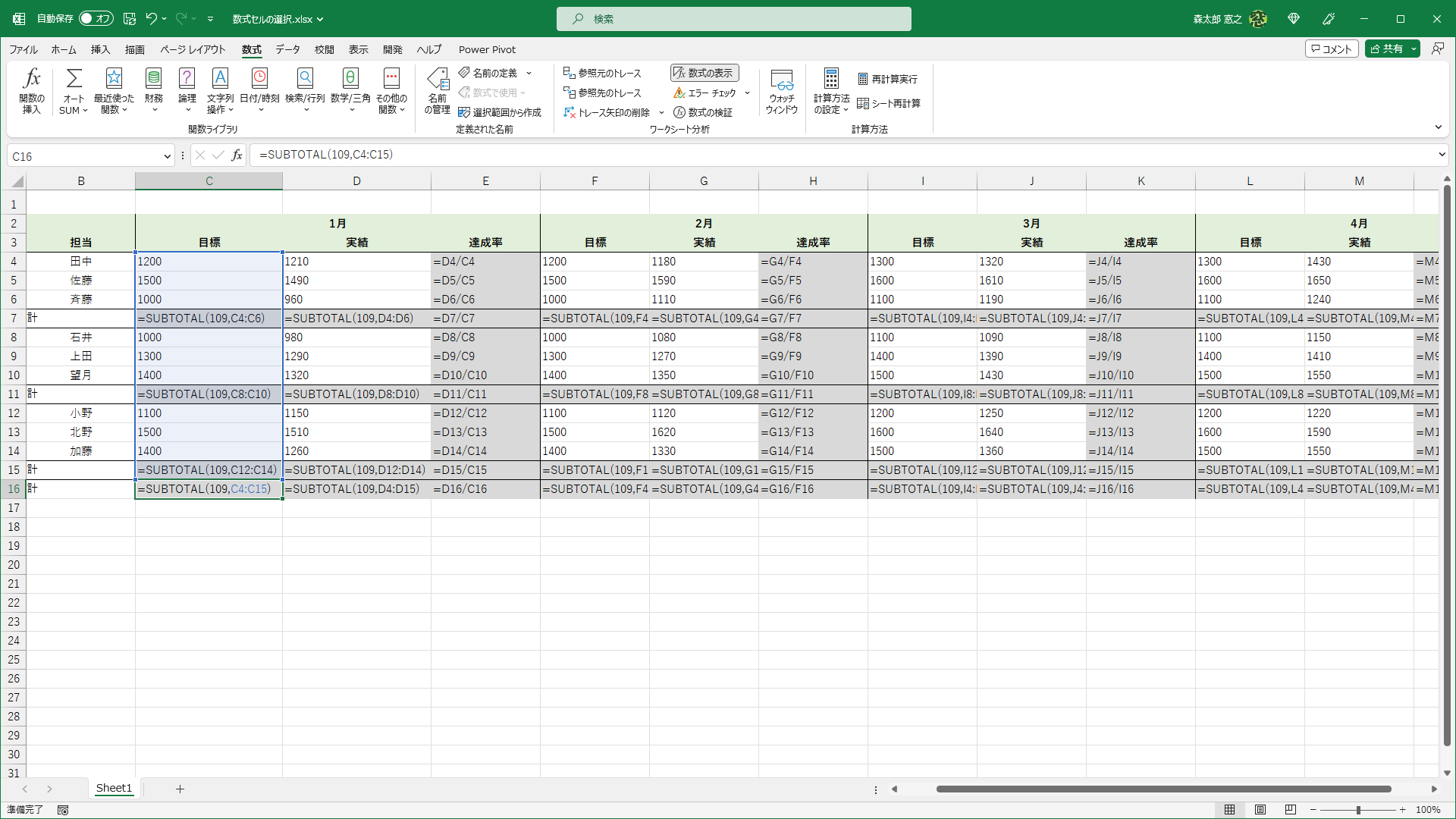Click inside the search box
Screen dimensions: 1456x819
[733, 19]
